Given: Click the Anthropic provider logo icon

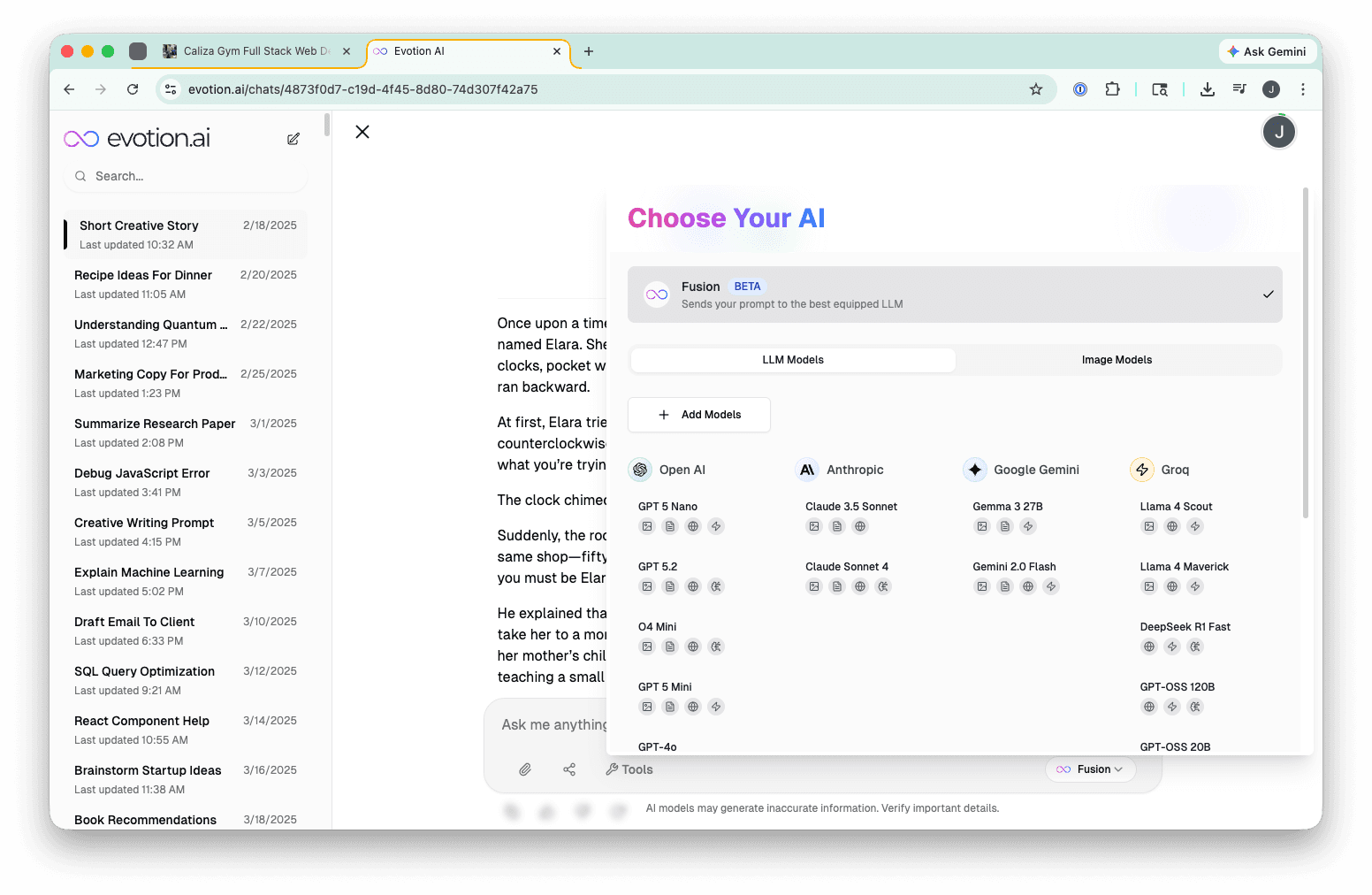Looking at the screenshot, I should 807,470.
